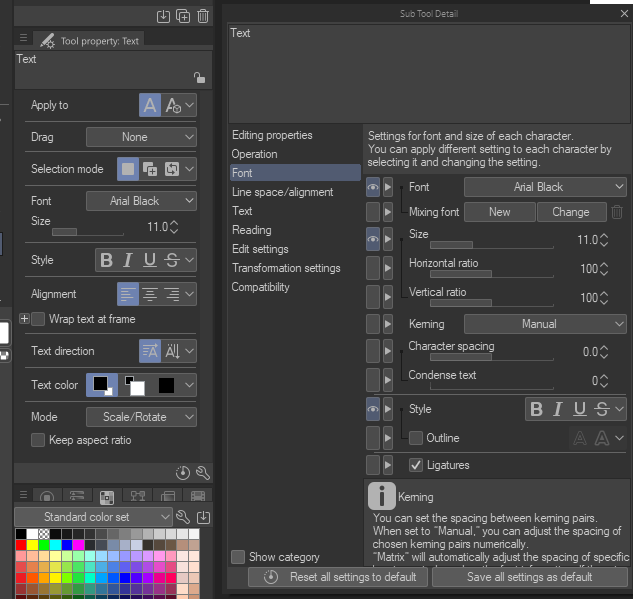Click the trash icon above the Tool property panel
This screenshot has width=633, height=599.
point(203,16)
